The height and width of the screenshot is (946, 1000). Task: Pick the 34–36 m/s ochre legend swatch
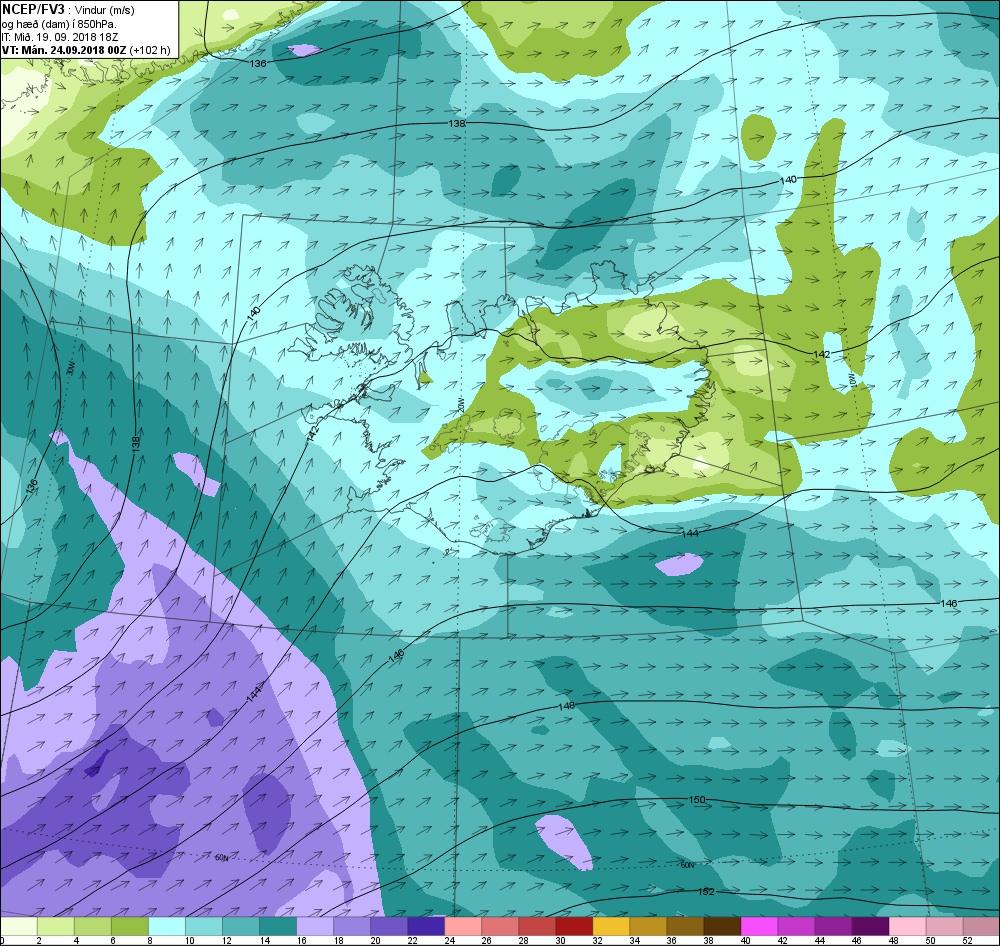click(x=648, y=926)
